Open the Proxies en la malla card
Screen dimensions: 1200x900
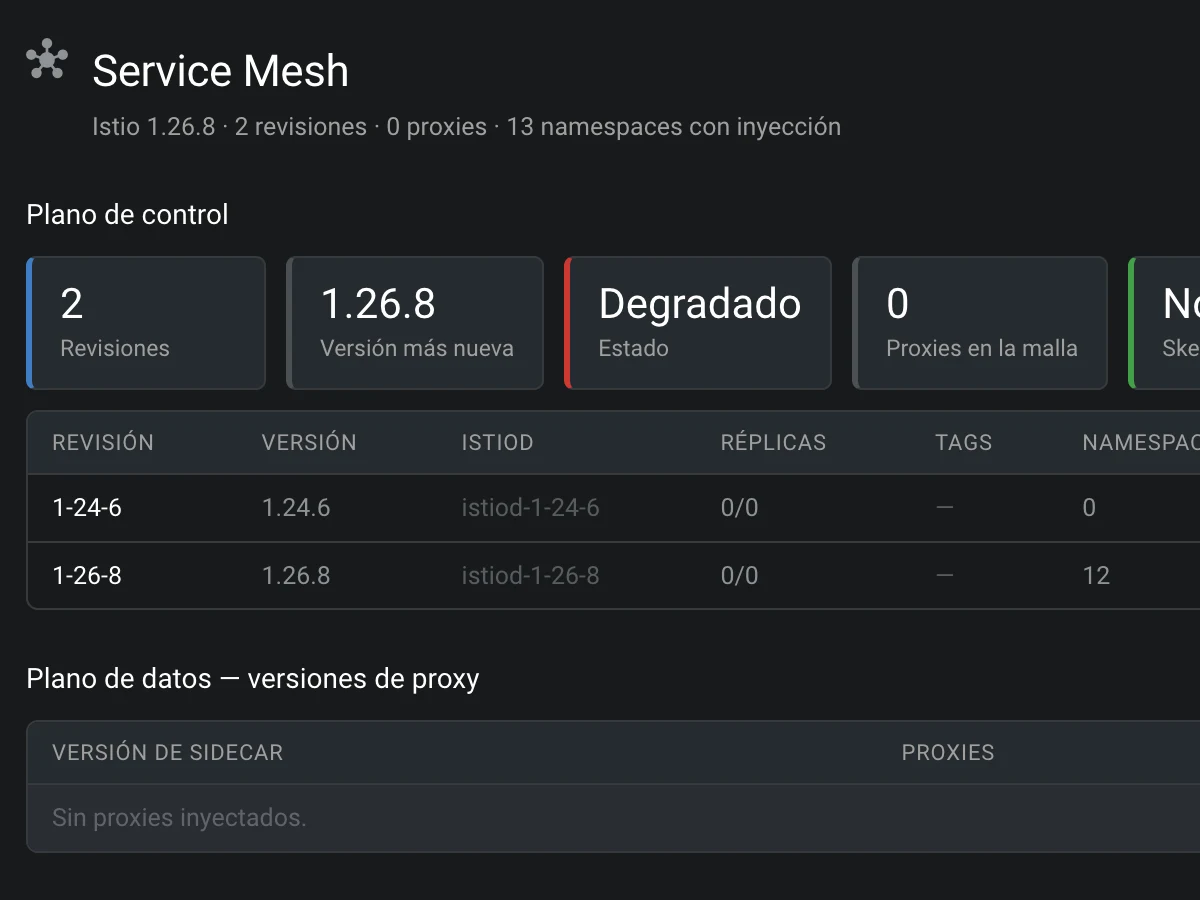(980, 323)
